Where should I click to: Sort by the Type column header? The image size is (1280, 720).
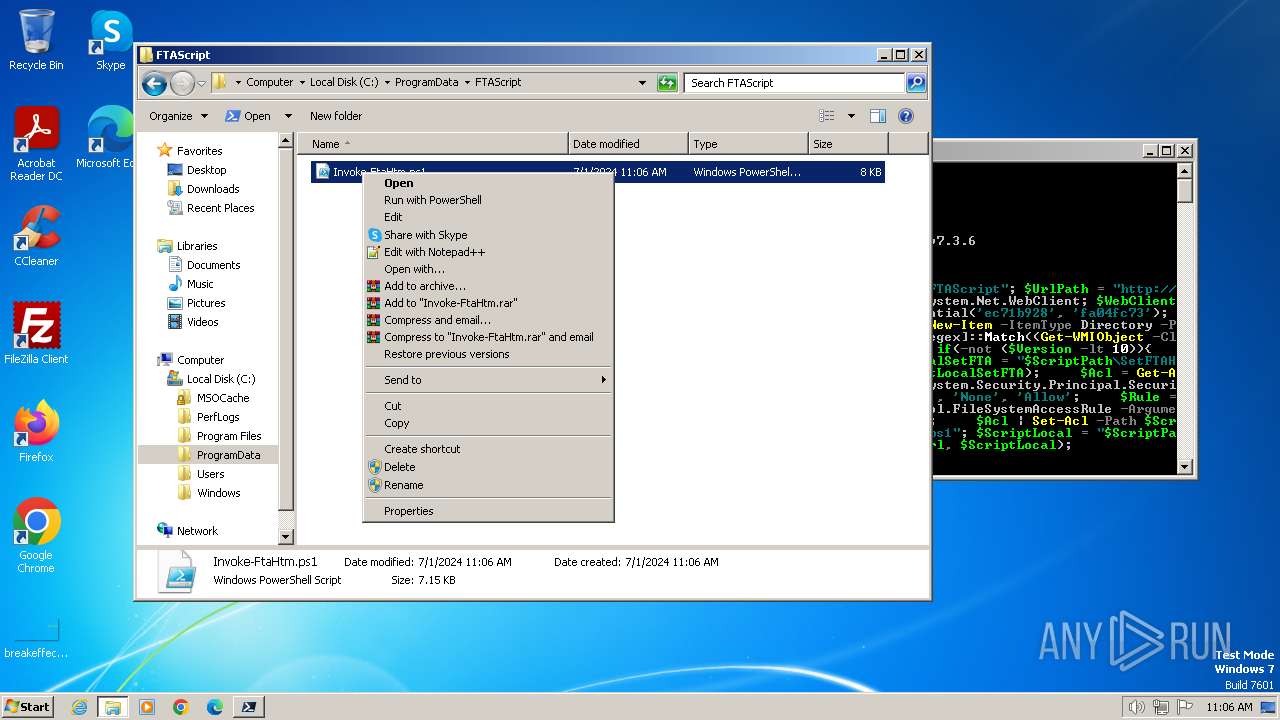[748, 144]
